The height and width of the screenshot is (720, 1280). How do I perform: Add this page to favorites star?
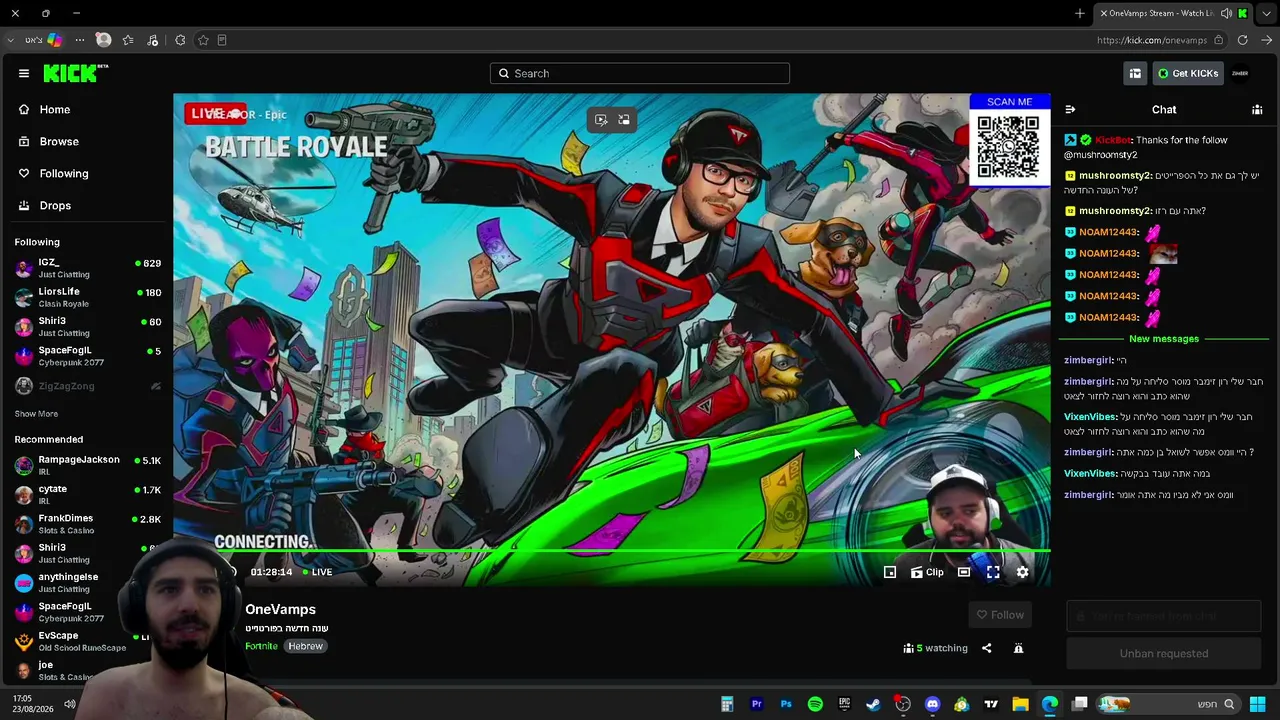tap(203, 40)
